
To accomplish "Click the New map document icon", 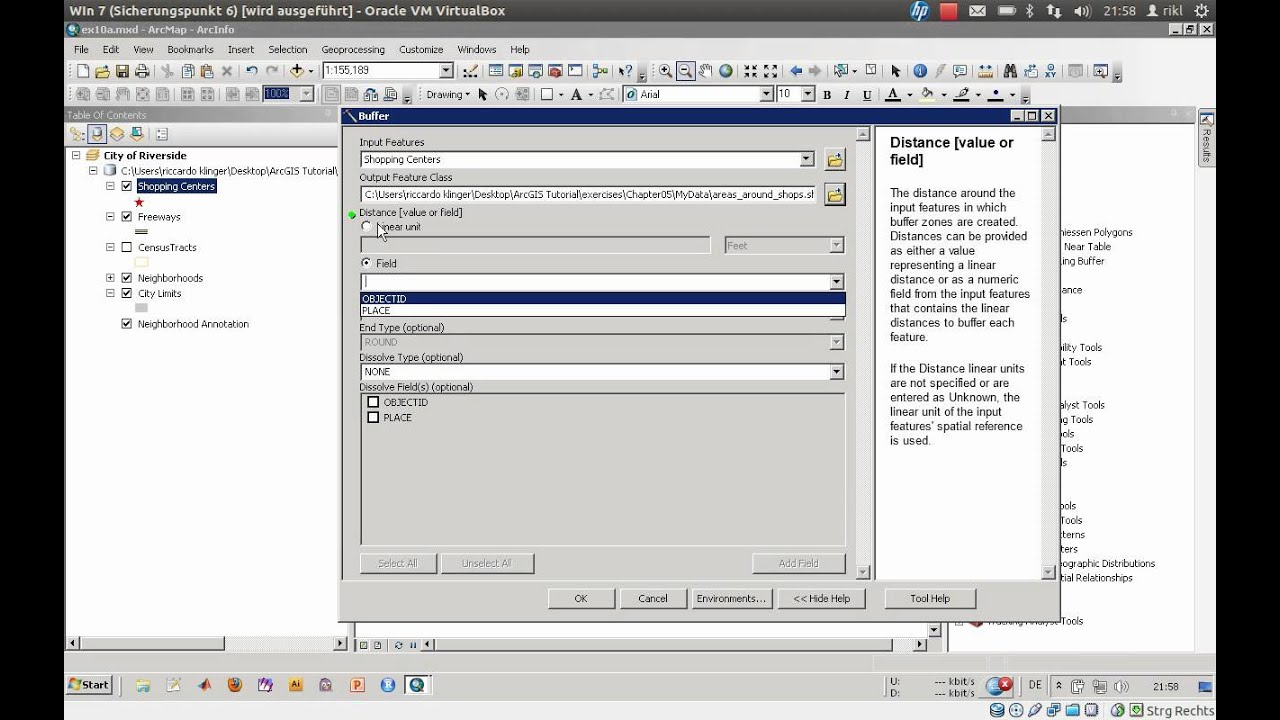I will click(83, 71).
